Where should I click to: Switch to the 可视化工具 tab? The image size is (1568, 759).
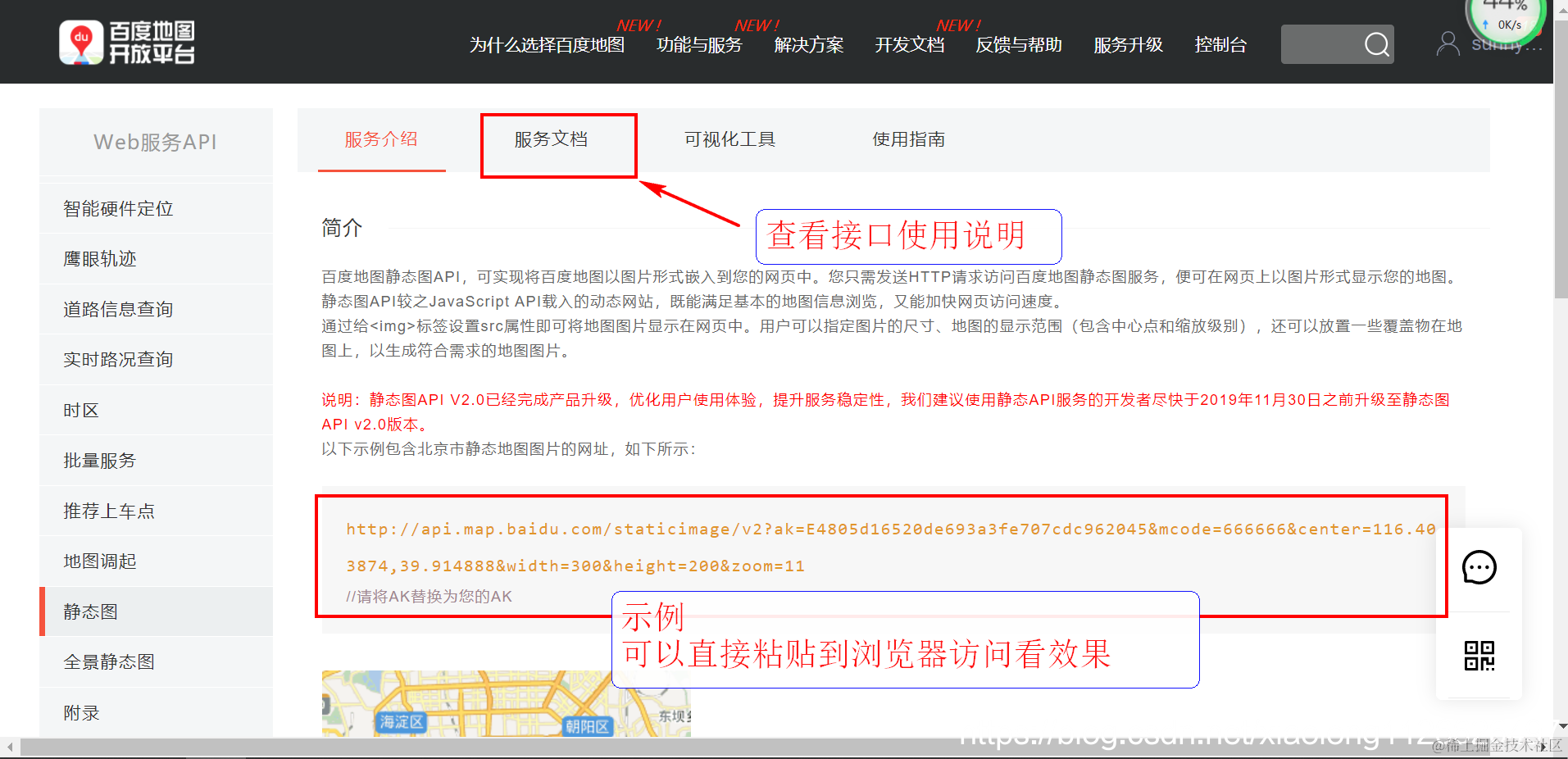click(x=729, y=140)
